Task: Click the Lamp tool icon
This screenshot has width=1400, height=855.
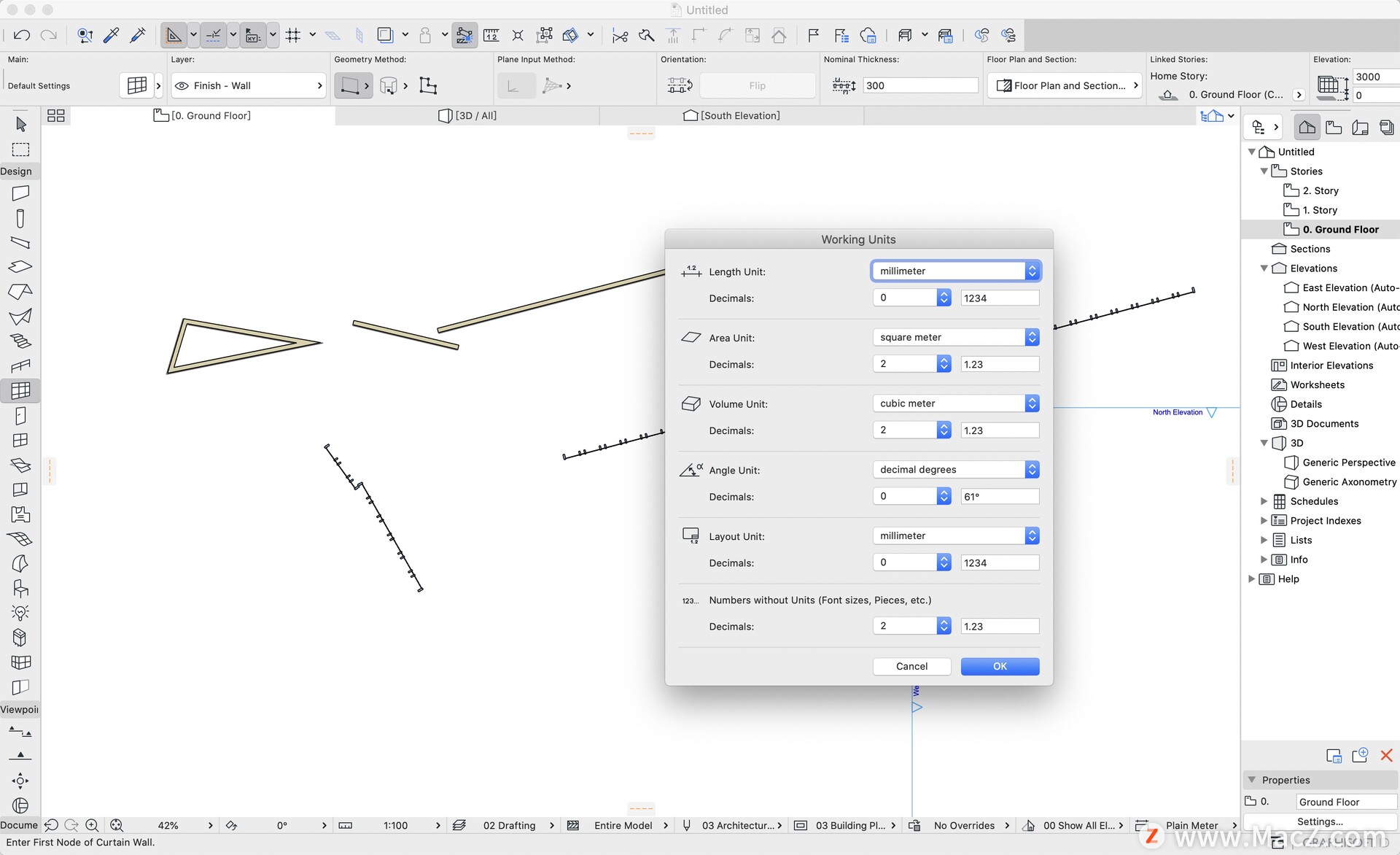Action: point(20,613)
